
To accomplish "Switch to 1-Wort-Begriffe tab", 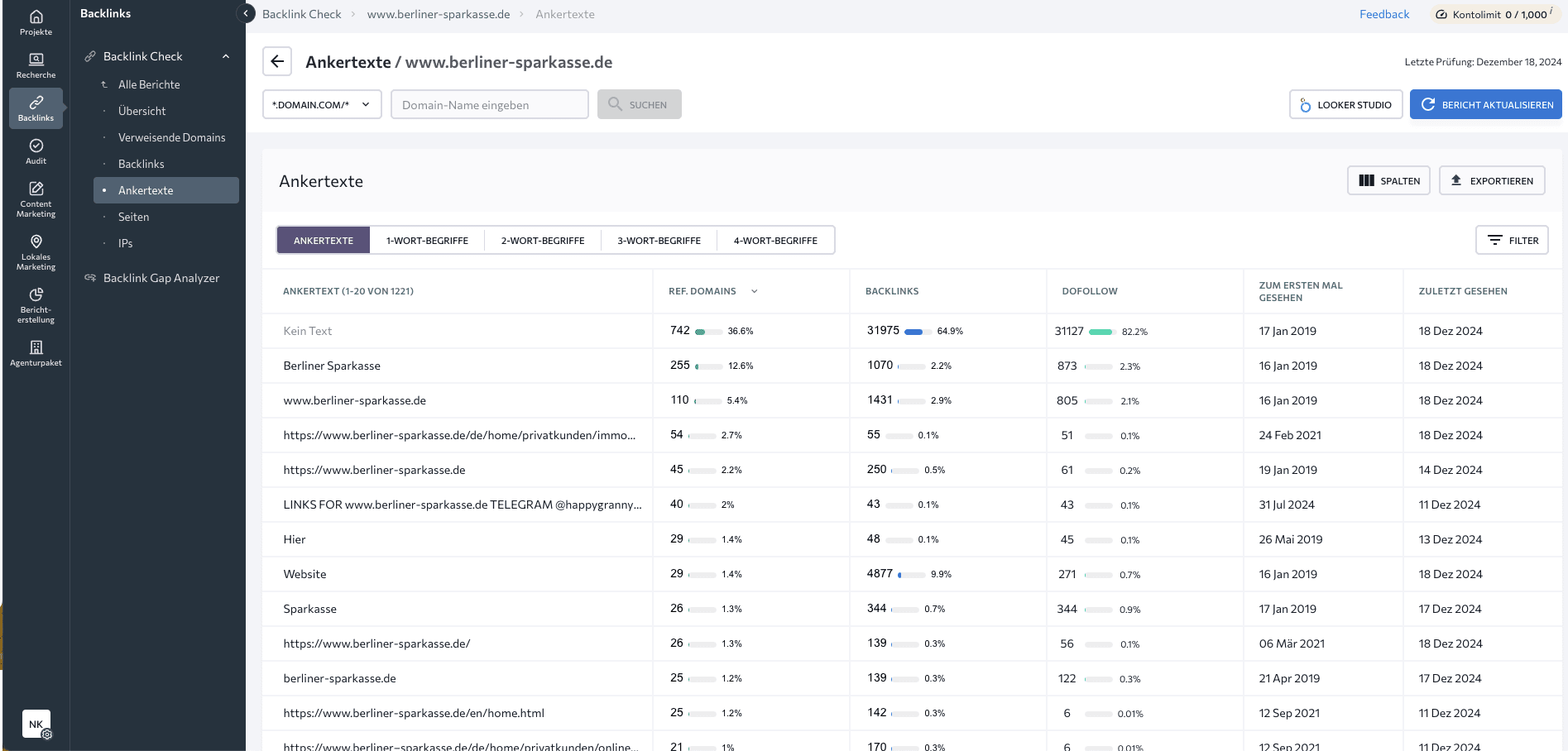I will 427,241.
